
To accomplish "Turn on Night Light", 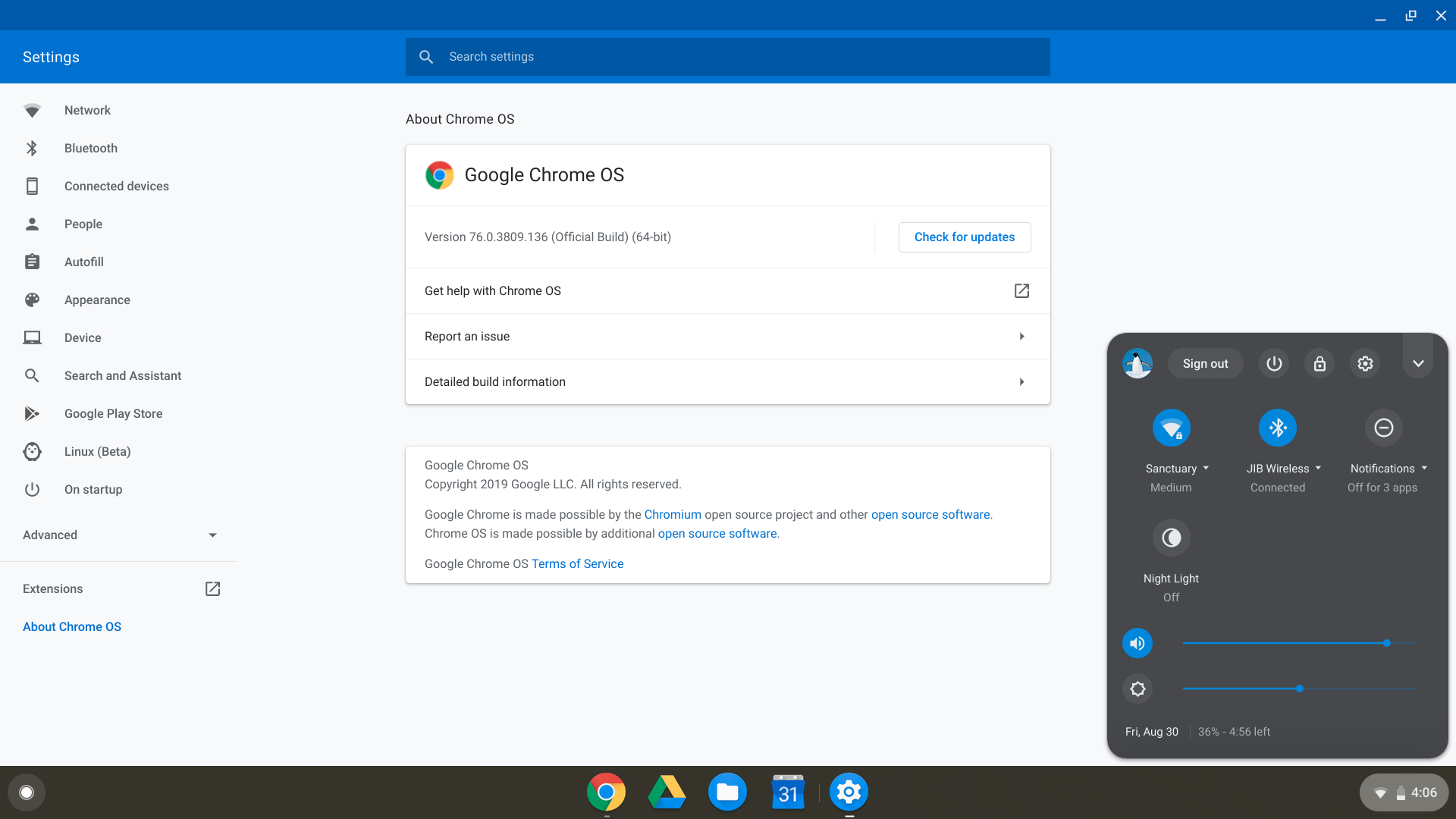I will [x=1171, y=538].
